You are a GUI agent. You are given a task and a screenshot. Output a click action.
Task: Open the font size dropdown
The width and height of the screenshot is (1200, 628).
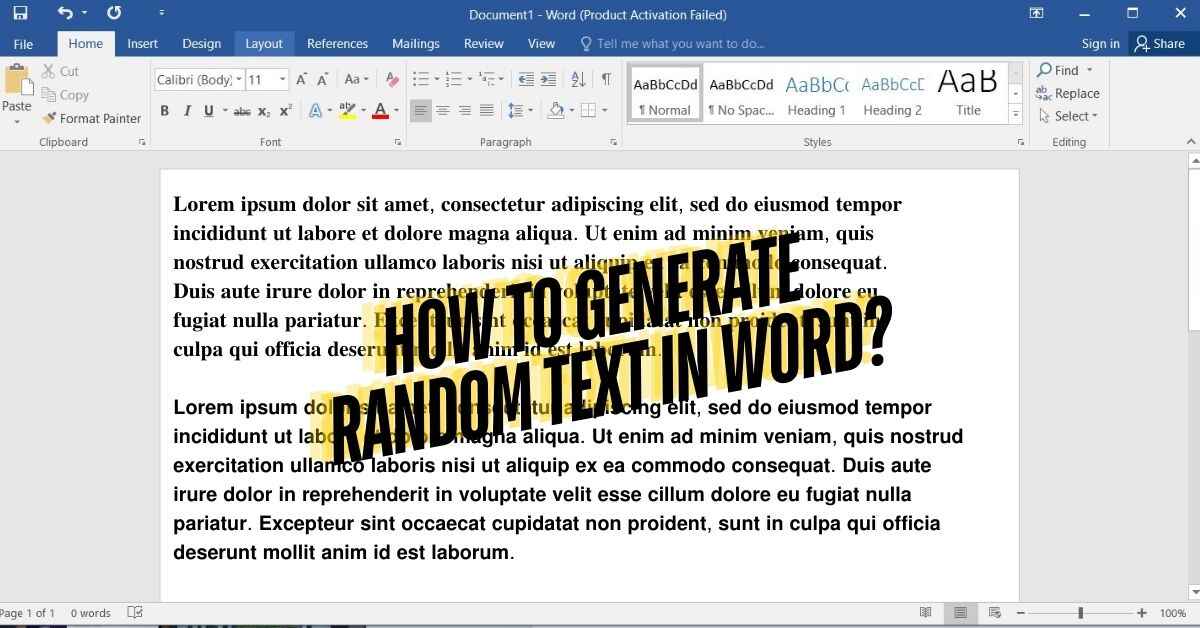pyautogui.click(x=283, y=79)
